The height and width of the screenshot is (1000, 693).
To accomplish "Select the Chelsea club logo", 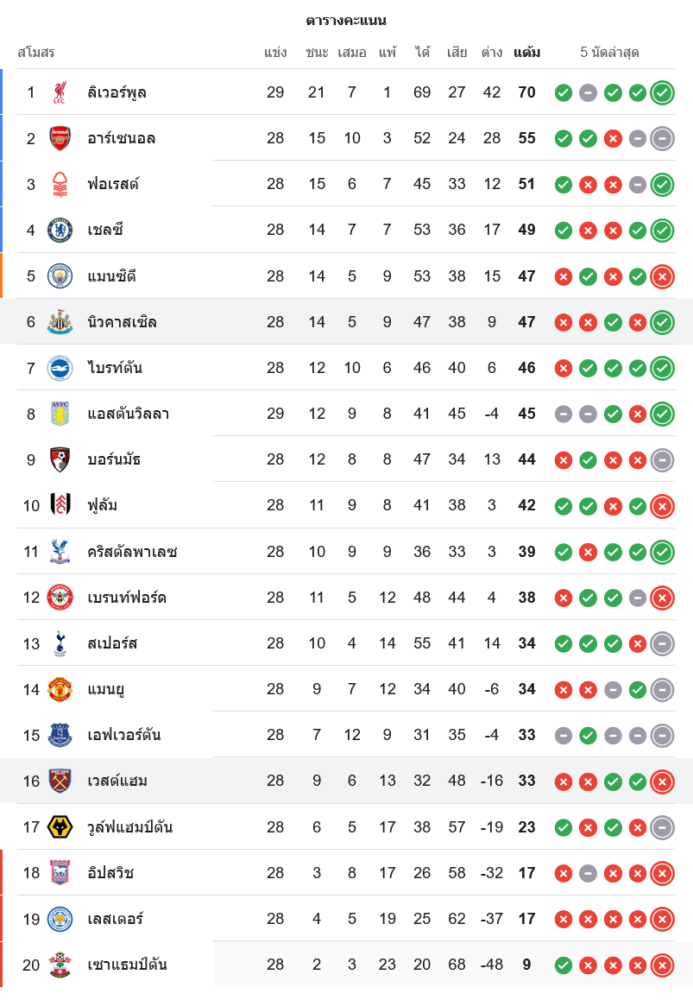I will (60, 230).
